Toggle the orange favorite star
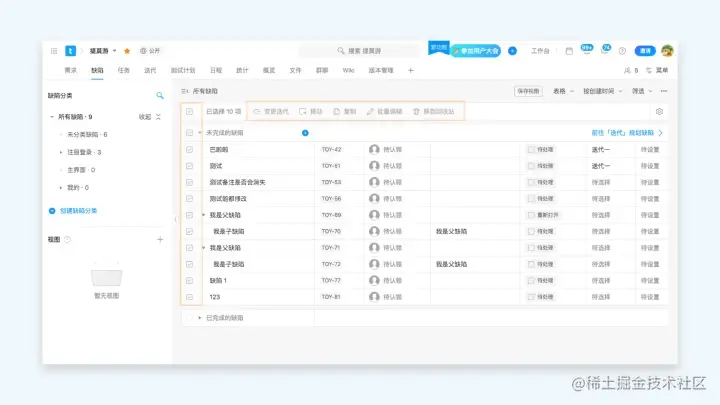 pos(127,51)
